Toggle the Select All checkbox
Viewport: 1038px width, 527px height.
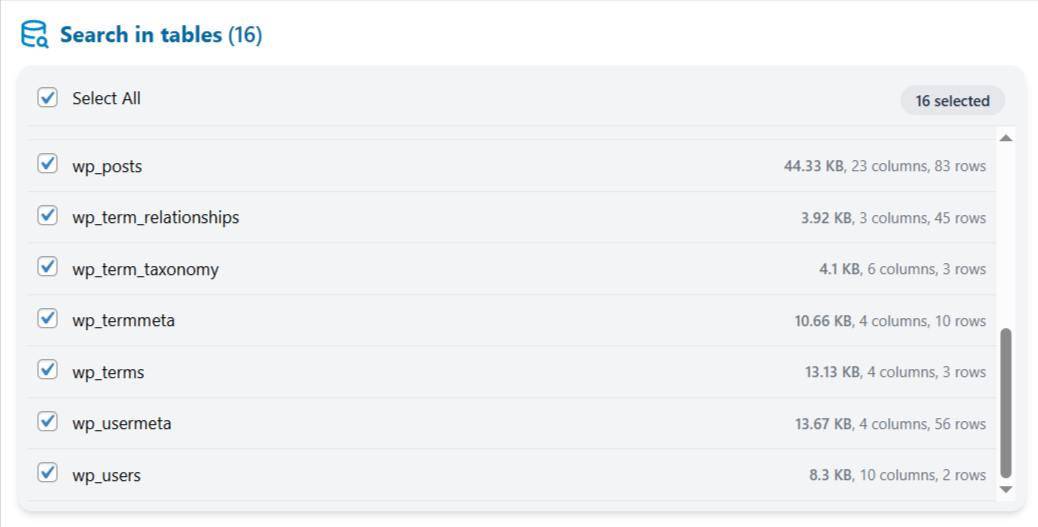47,98
